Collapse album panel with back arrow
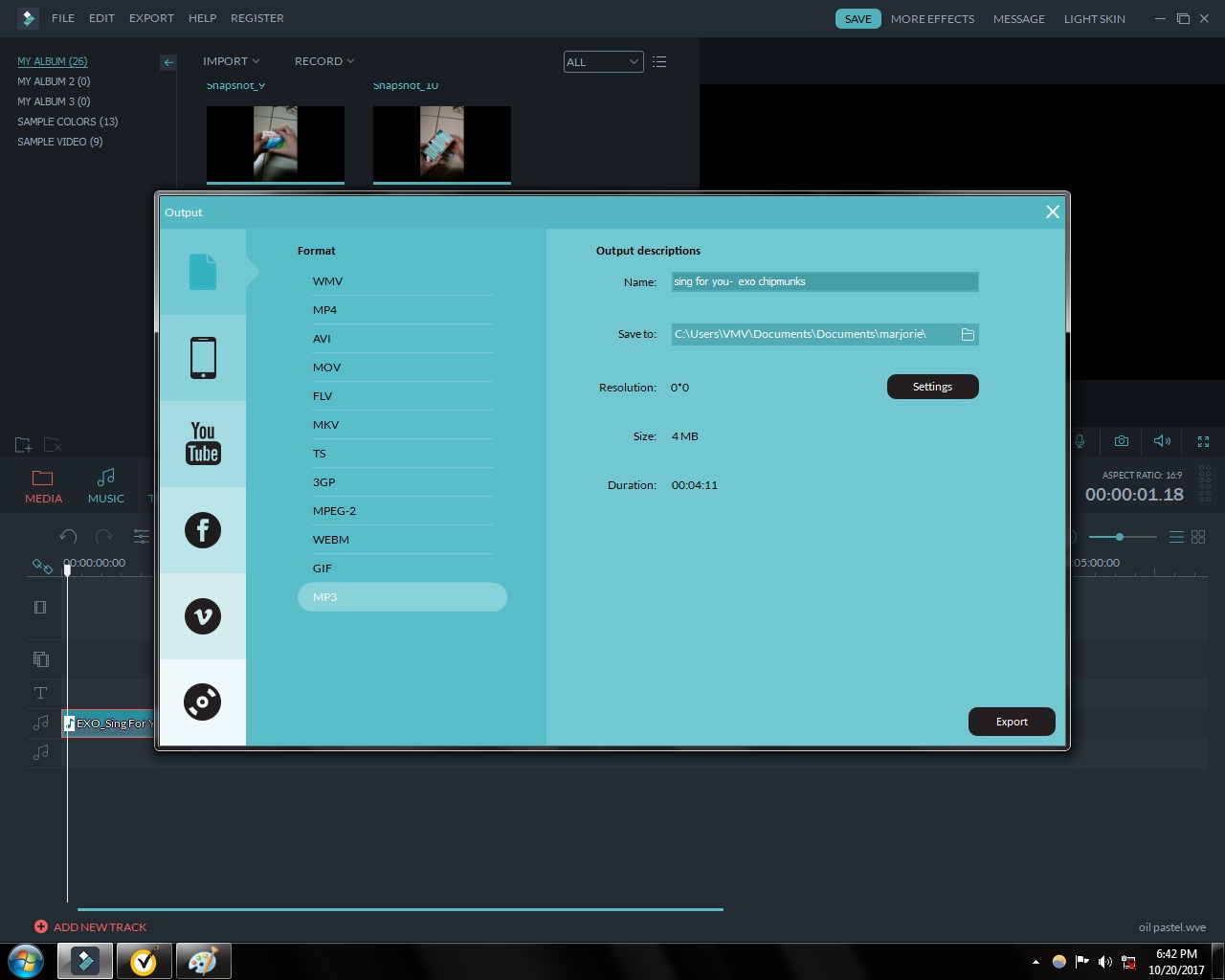Viewport: 1225px width, 980px height. 168,62
